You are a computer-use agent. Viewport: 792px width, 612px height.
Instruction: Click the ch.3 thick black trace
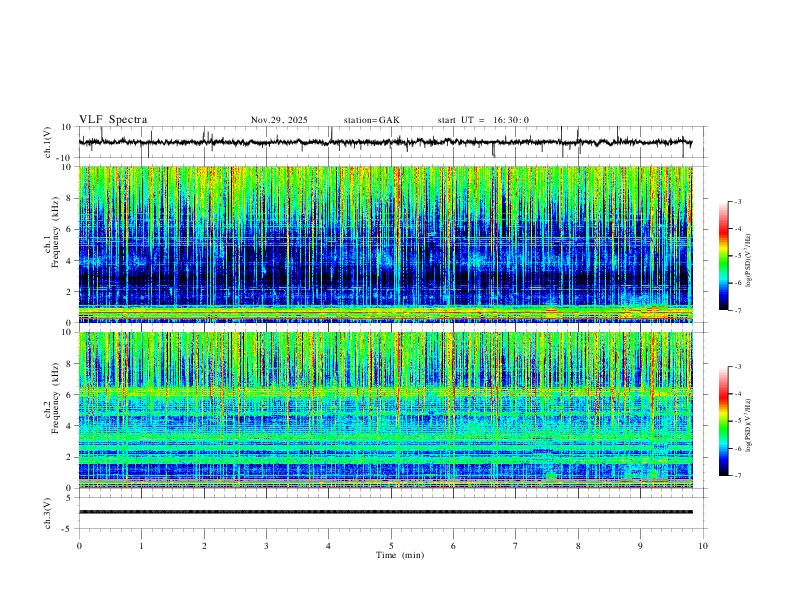[x=385, y=512]
